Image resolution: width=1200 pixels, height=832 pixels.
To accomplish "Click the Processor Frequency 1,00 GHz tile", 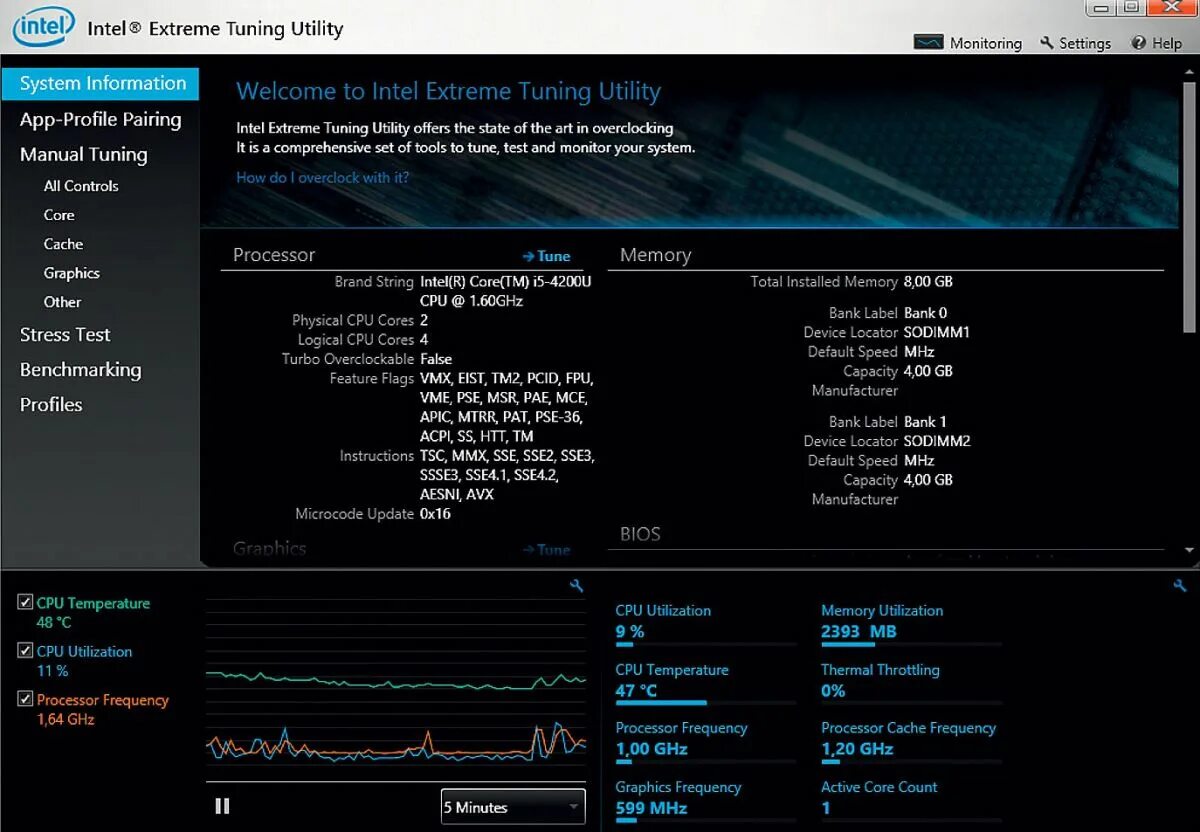I will pyautogui.click(x=705, y=741).
